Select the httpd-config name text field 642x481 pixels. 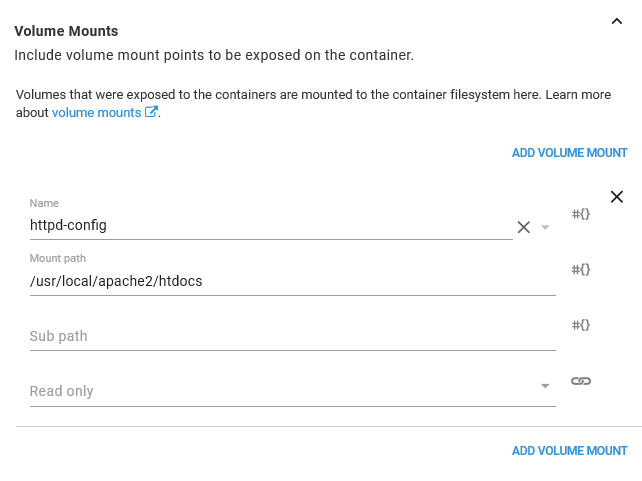(270, 226)
